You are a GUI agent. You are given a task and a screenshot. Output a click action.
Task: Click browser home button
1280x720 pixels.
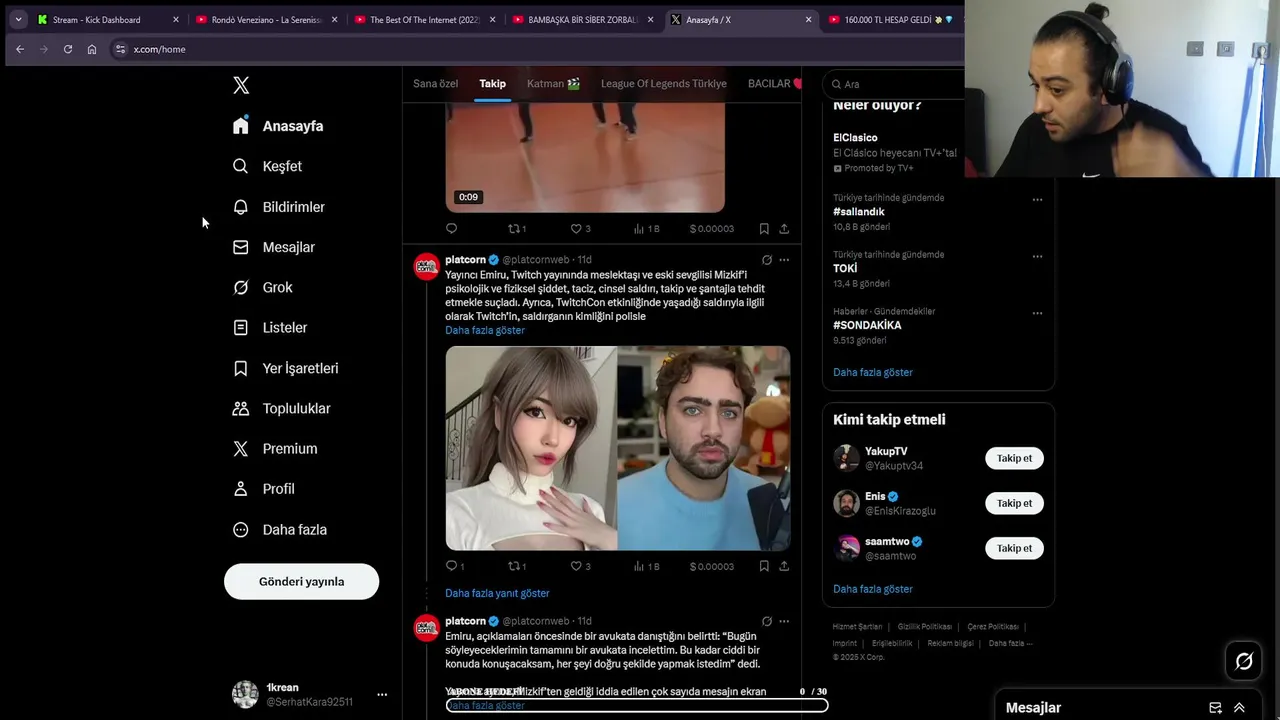[x=92, y=49]
